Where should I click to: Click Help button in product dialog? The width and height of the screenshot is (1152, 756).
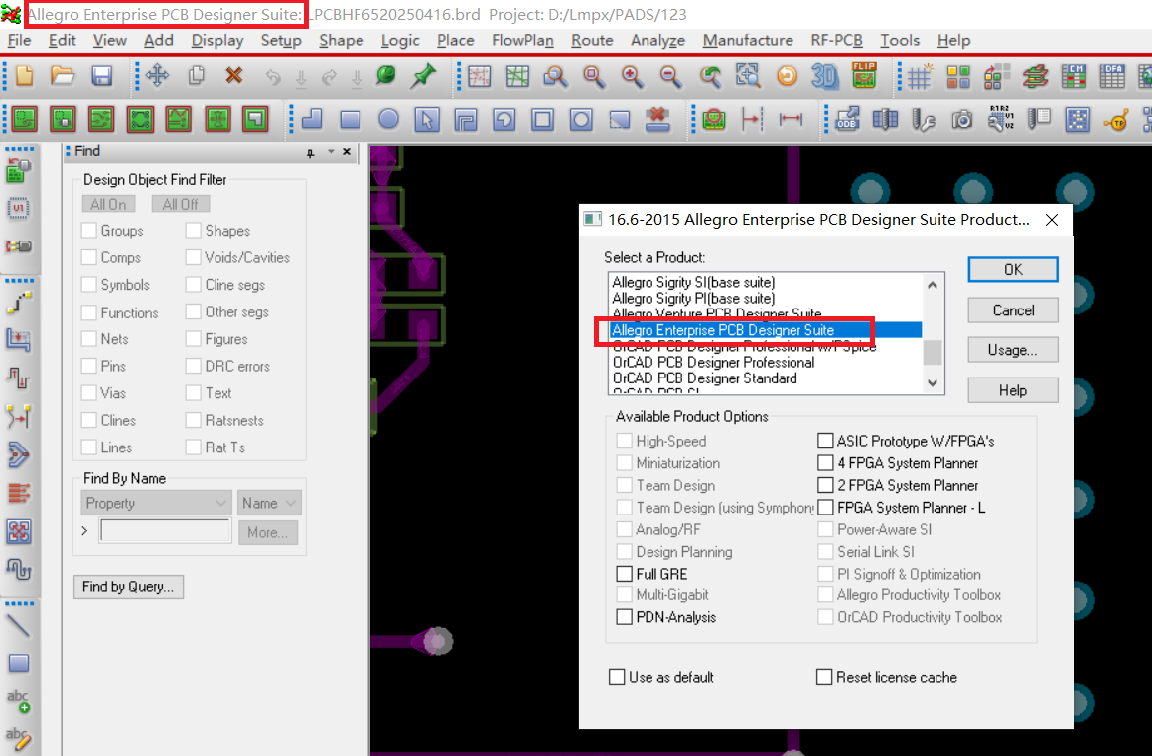coord(1013,390)
